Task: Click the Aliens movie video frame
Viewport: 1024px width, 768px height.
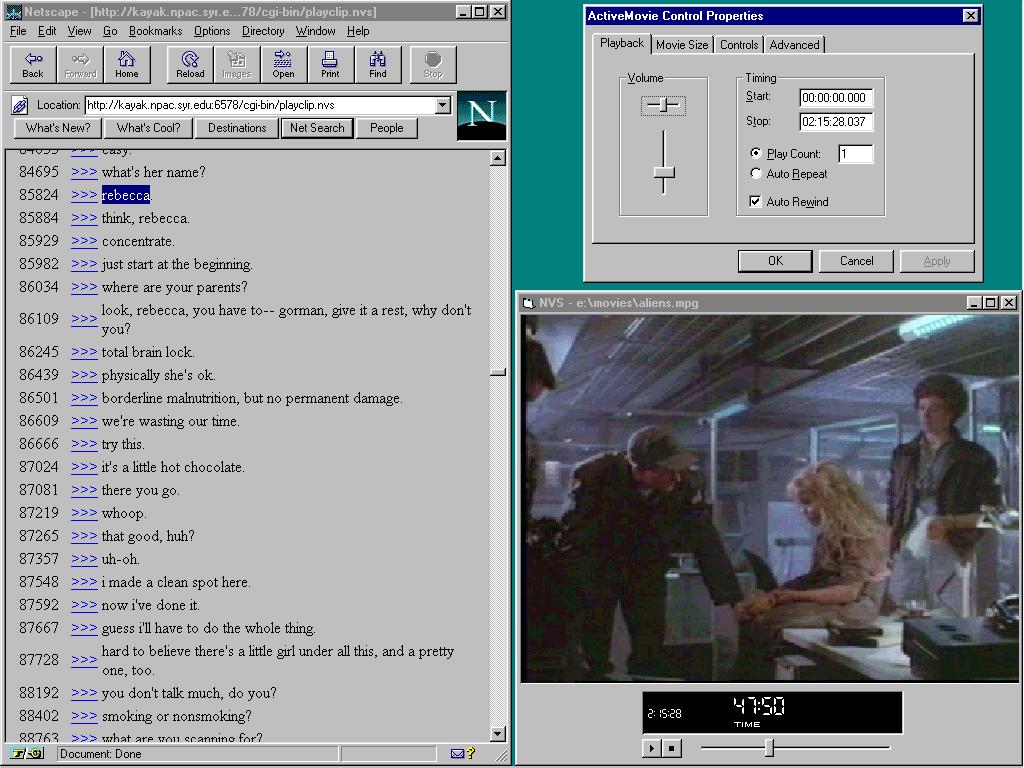Action: point(770,499)
